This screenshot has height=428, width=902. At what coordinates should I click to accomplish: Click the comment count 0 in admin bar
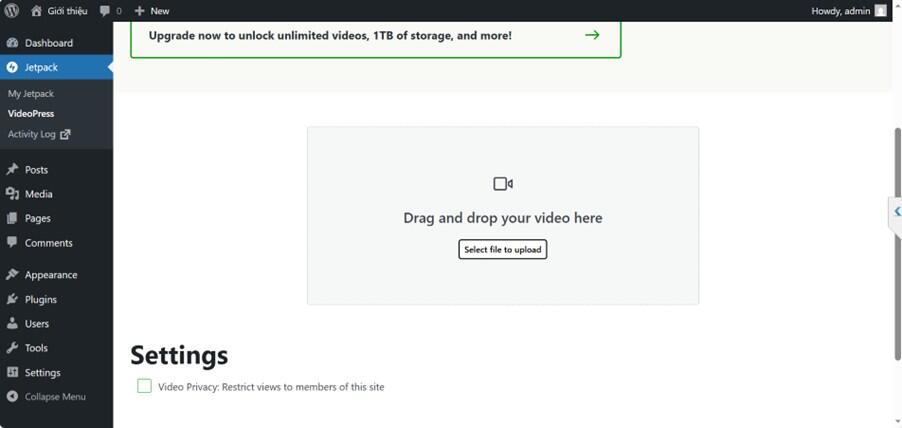[x=119, y=11]
